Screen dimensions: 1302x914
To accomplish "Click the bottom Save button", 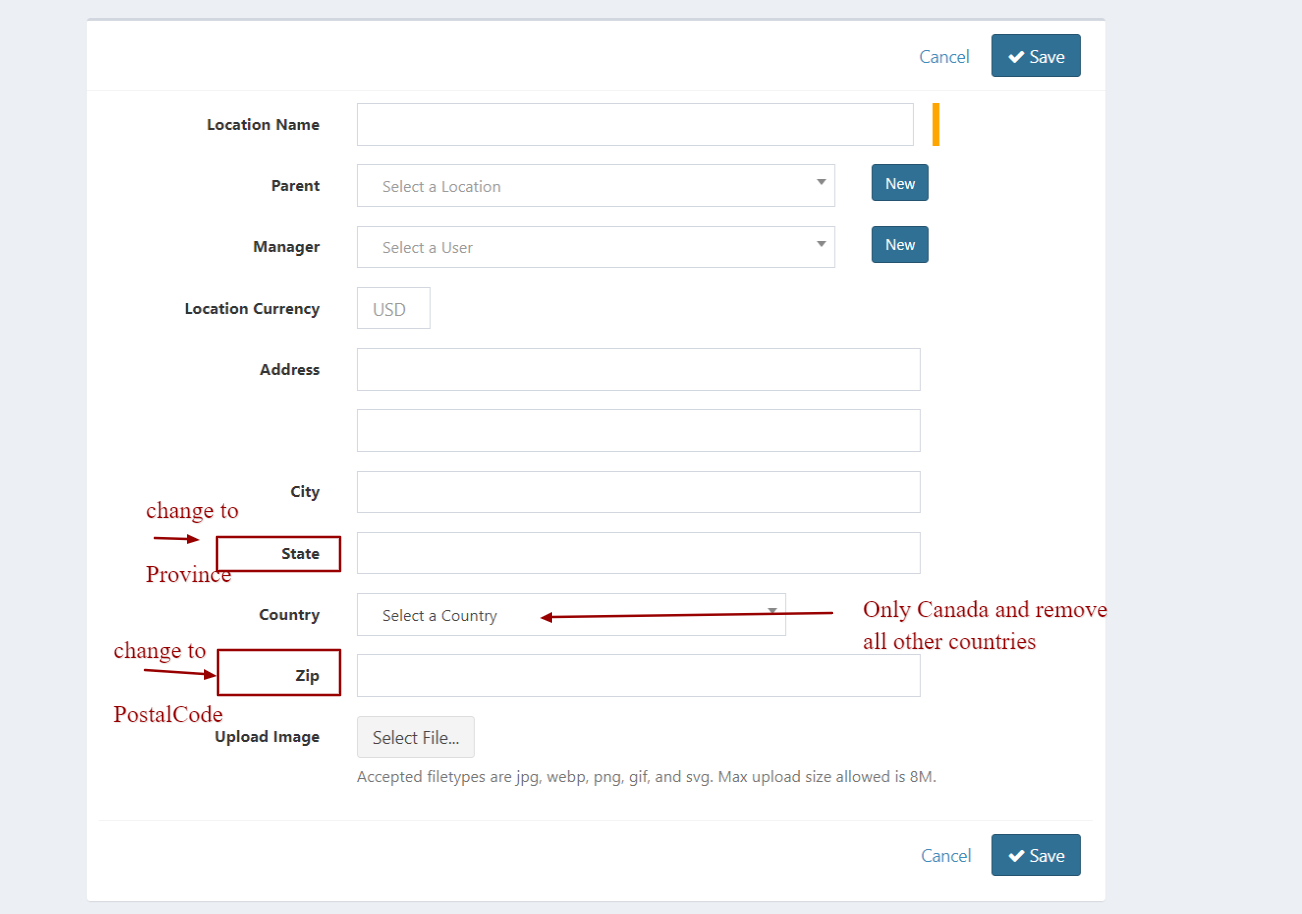I will coord(1036,855).
